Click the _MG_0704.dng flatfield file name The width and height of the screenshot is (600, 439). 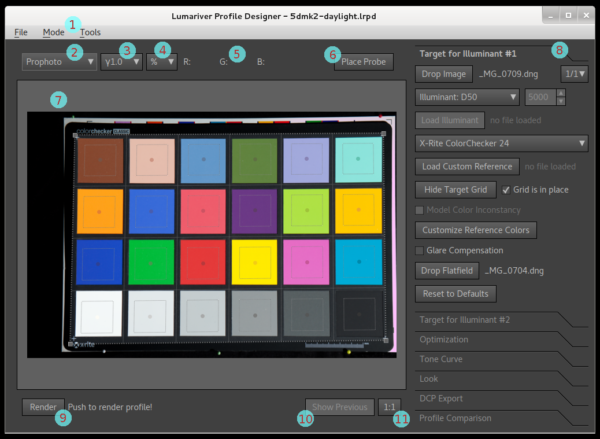514,271
